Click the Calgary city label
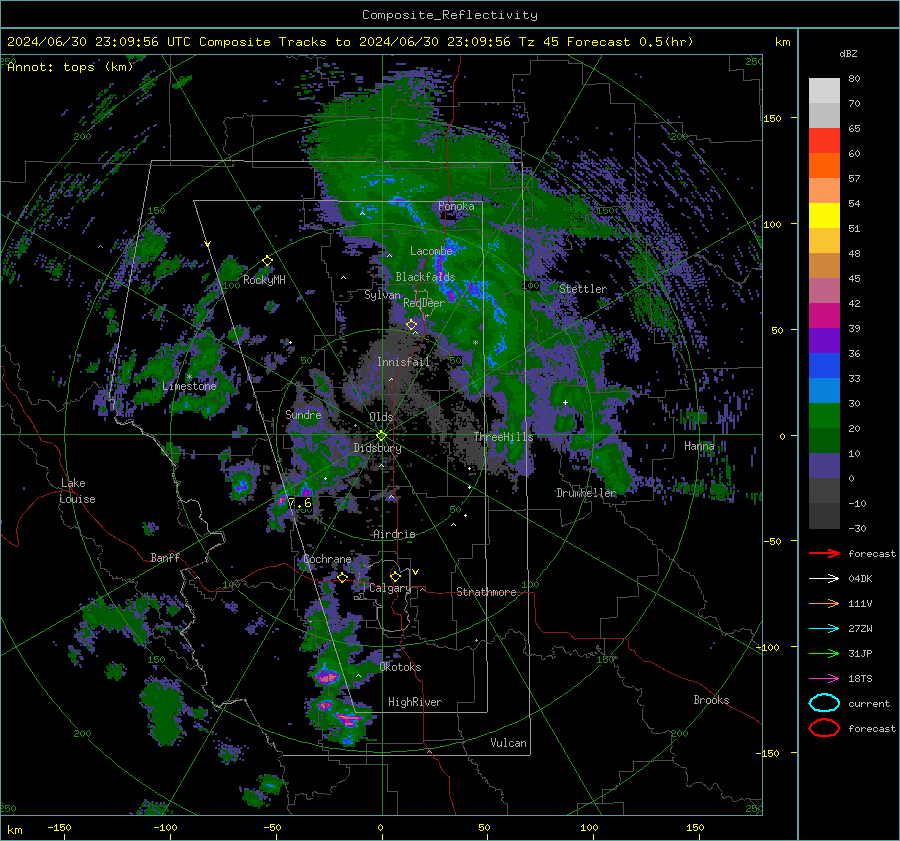The height and width of the screenshot is (841, 900). click(x=390, y=588)
